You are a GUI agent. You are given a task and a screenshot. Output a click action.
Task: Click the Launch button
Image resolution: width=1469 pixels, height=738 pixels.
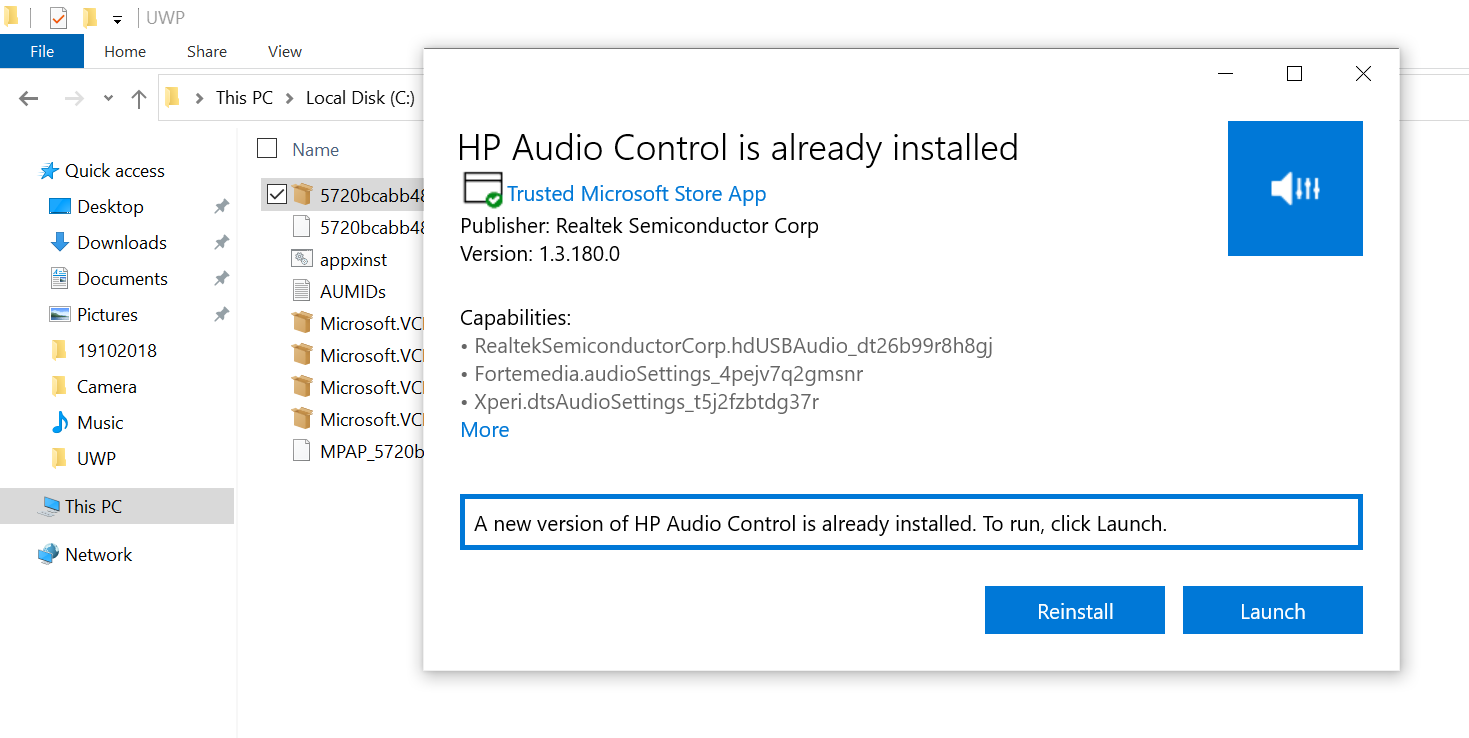[x=1272, y=611]
